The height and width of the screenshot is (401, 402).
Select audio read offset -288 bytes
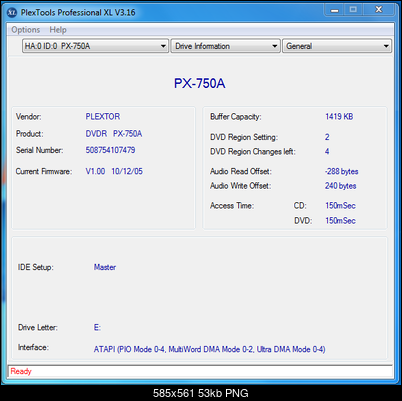[341, 172]
